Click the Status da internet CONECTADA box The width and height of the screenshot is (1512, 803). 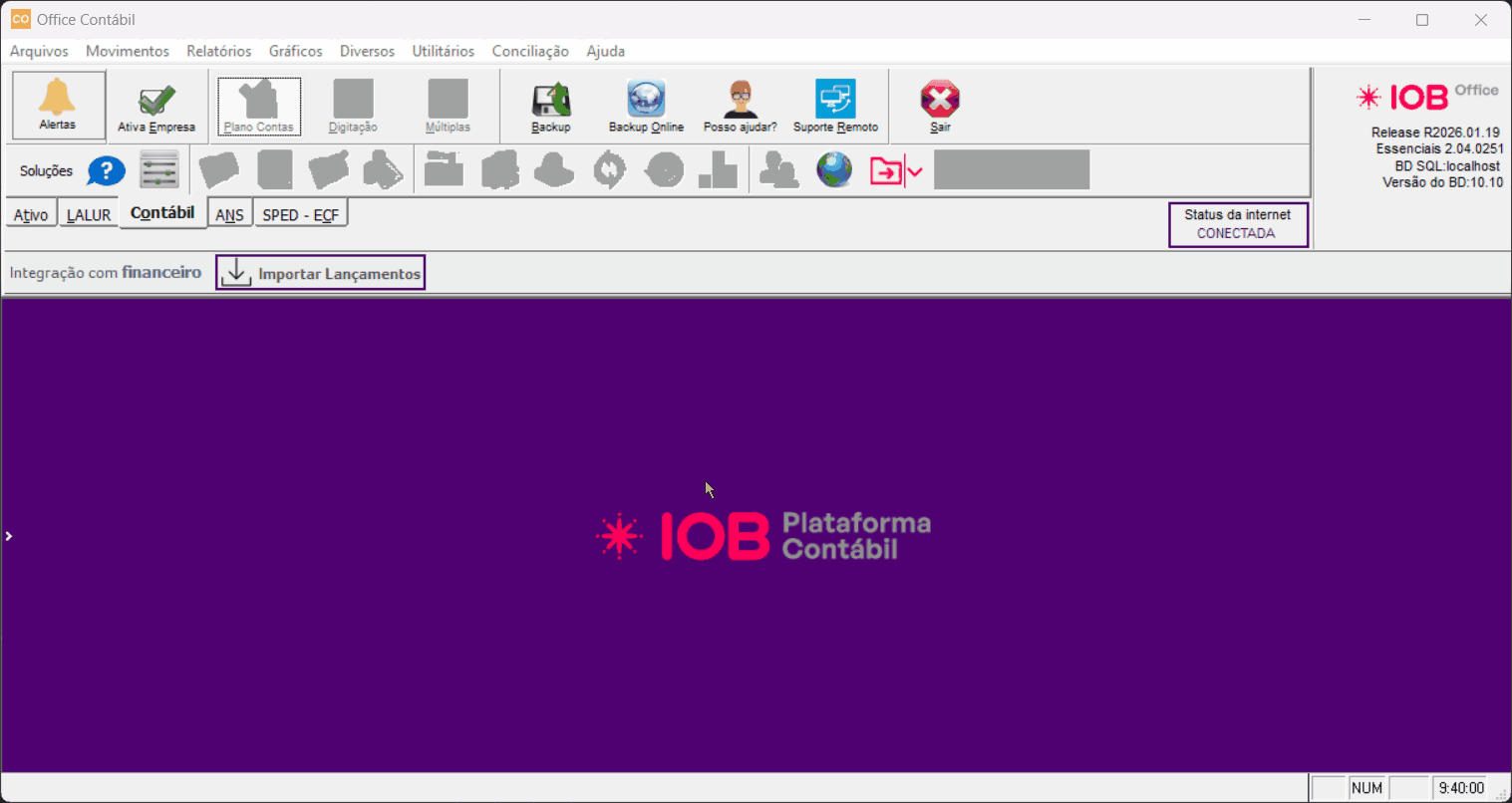click(x=1237, y=224)
